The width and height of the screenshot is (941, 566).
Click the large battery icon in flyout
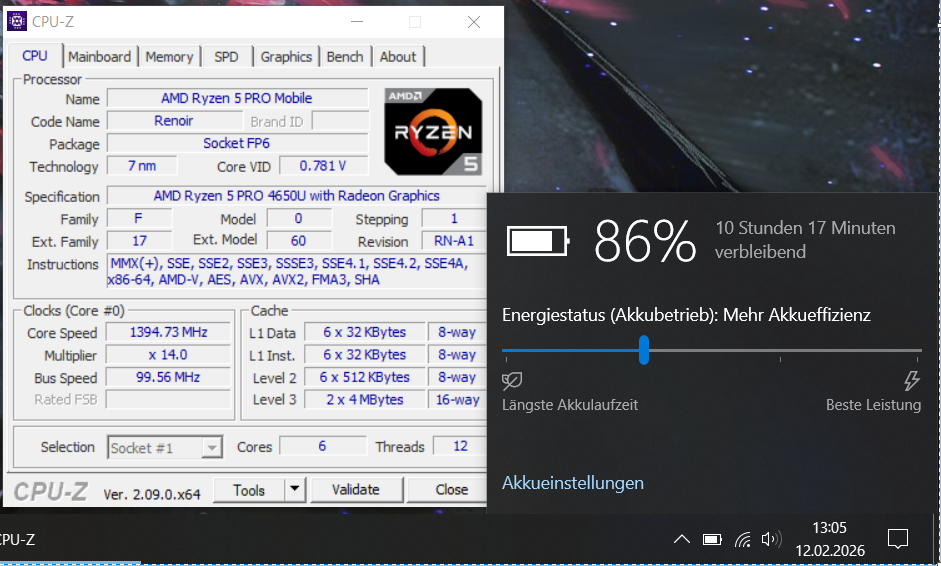click(x=538, y=241)
